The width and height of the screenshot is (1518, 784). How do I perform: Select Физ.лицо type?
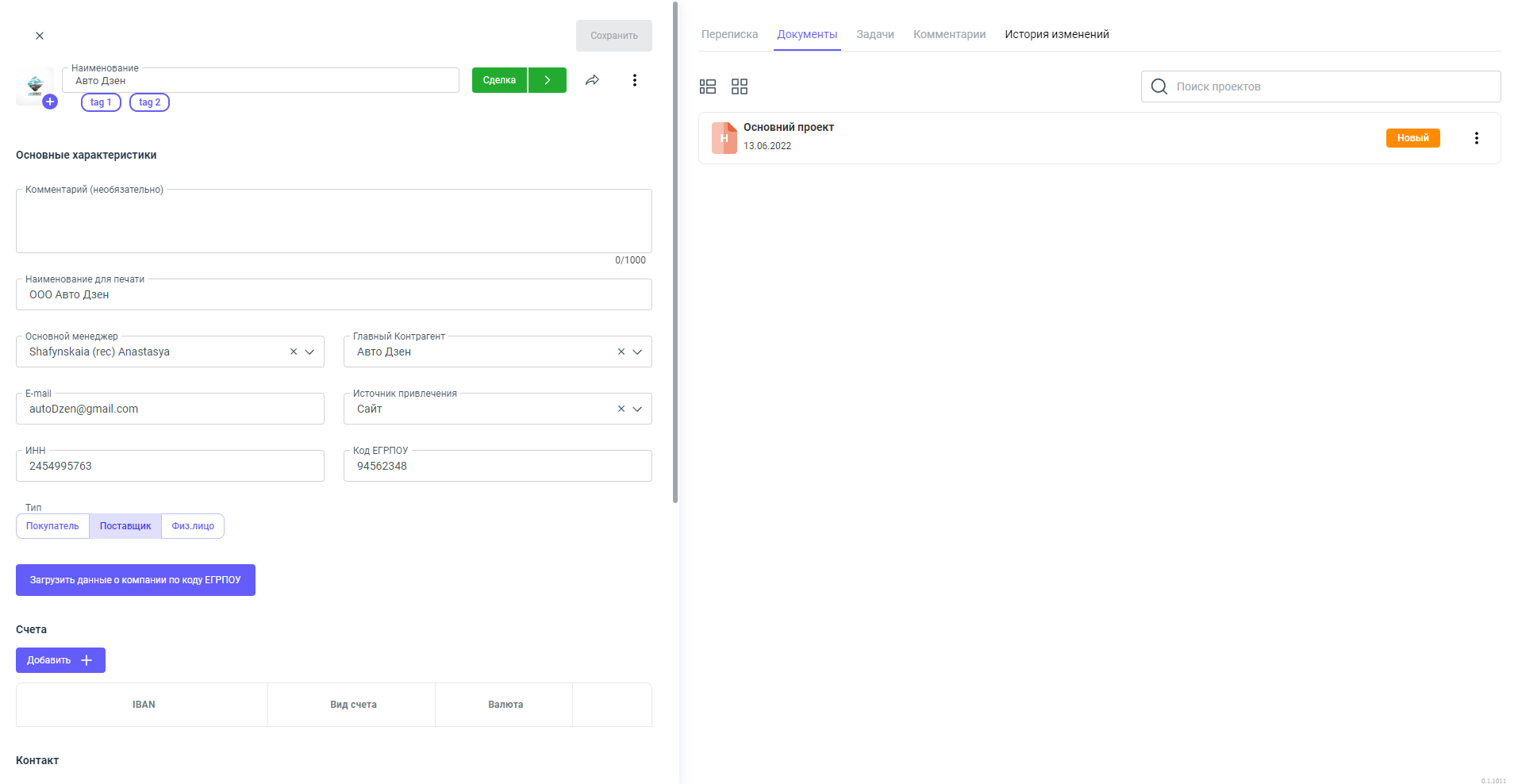coord(193,526)
